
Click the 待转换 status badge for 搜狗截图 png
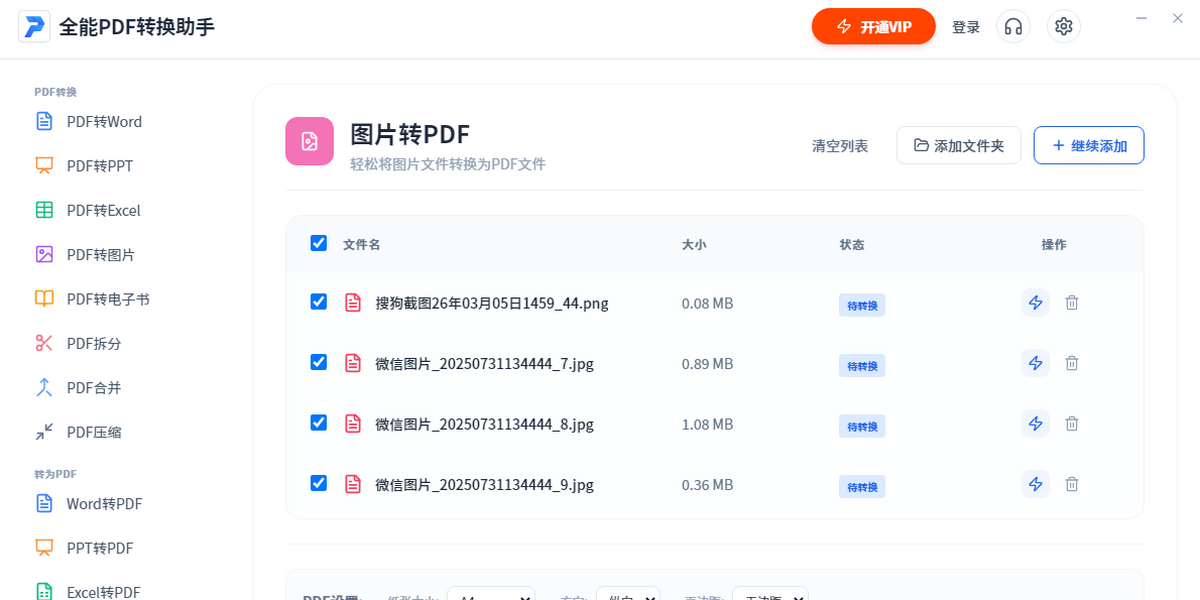[862, 305]
